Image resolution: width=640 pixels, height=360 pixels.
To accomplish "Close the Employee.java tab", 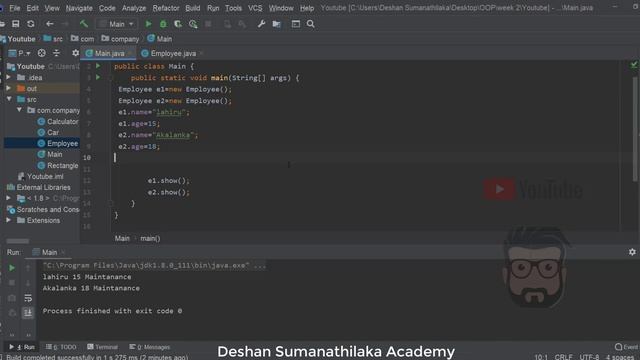I will (202, 53).
